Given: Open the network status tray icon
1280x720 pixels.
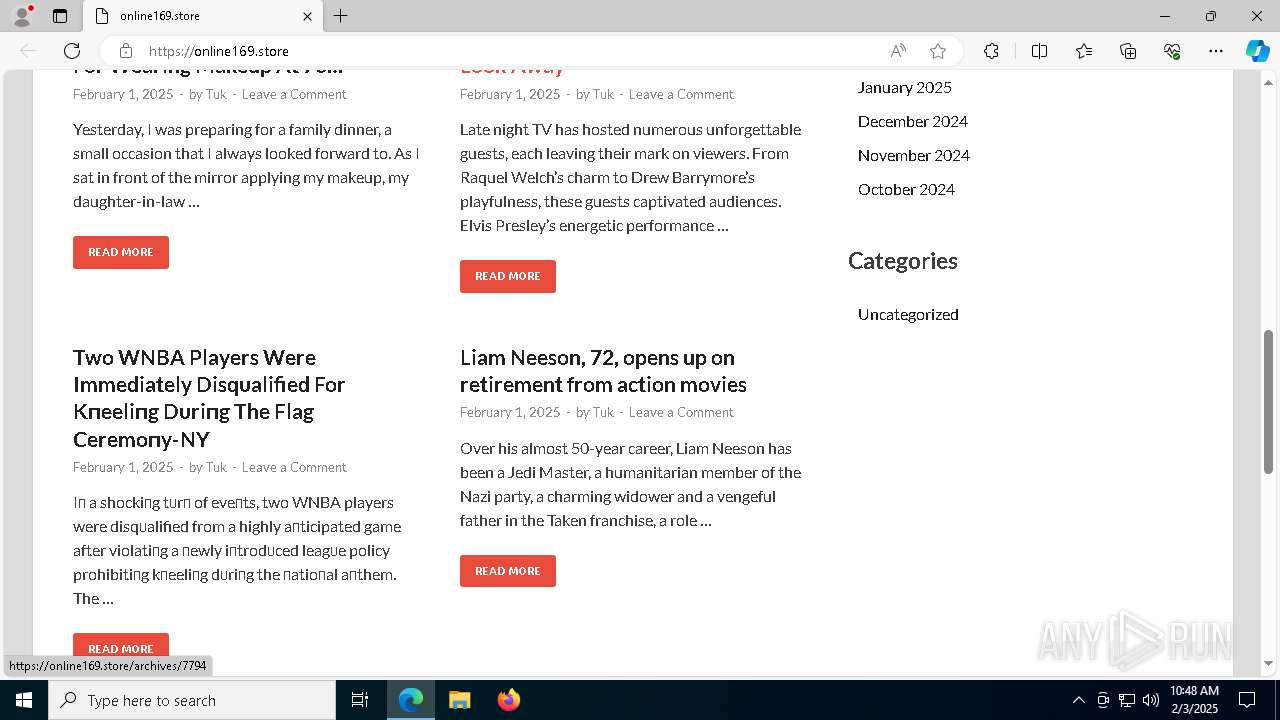Looking at the screenshot, I should click(1126, 700).
